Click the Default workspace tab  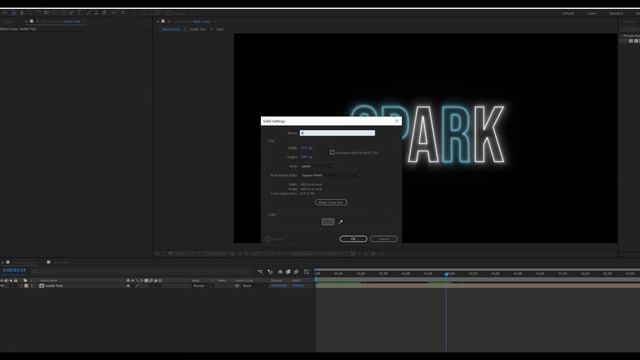click(568, 13)
